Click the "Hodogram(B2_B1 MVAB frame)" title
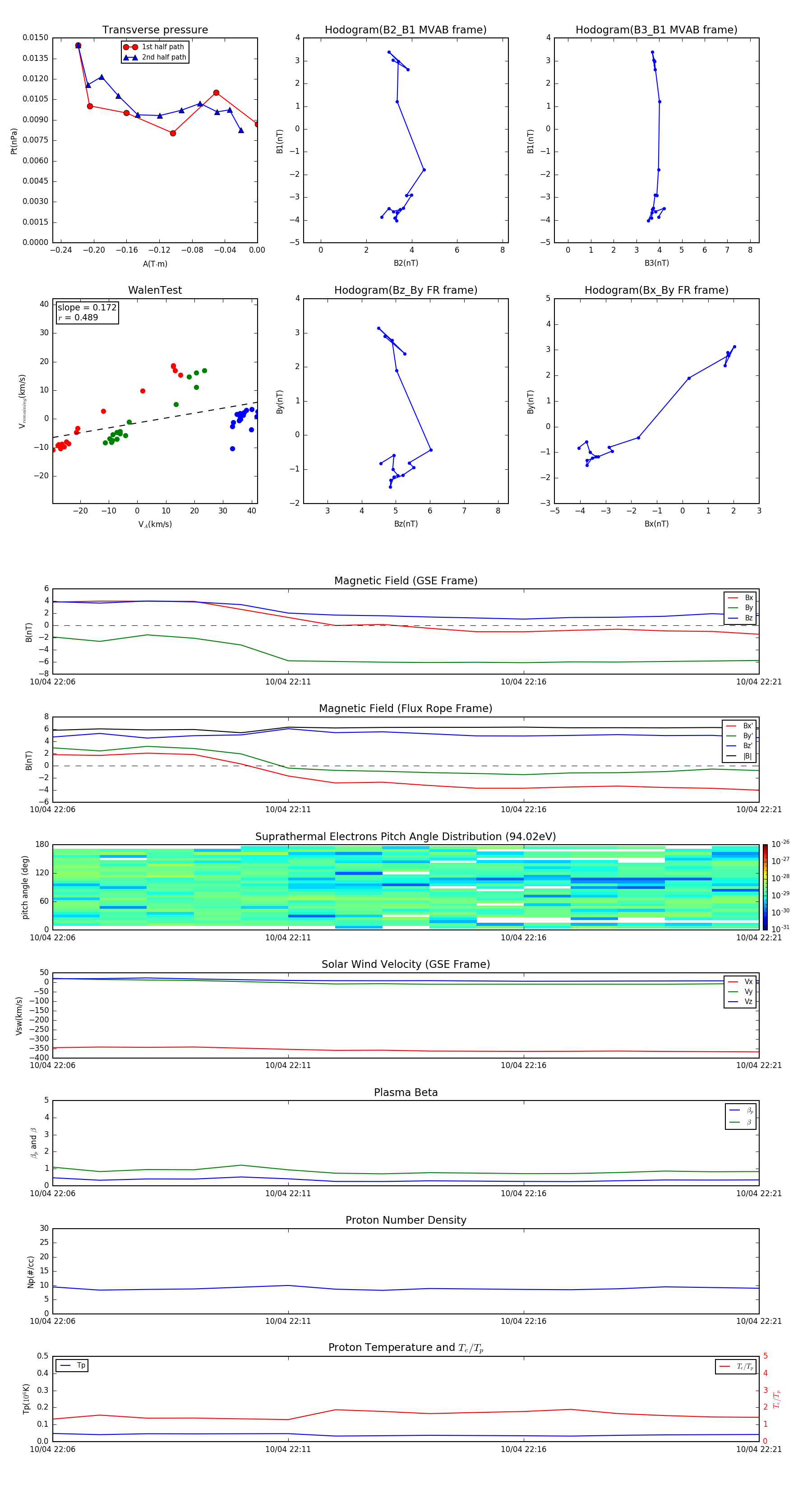Viewport: 812px width, 1489px height. point(406,30)
